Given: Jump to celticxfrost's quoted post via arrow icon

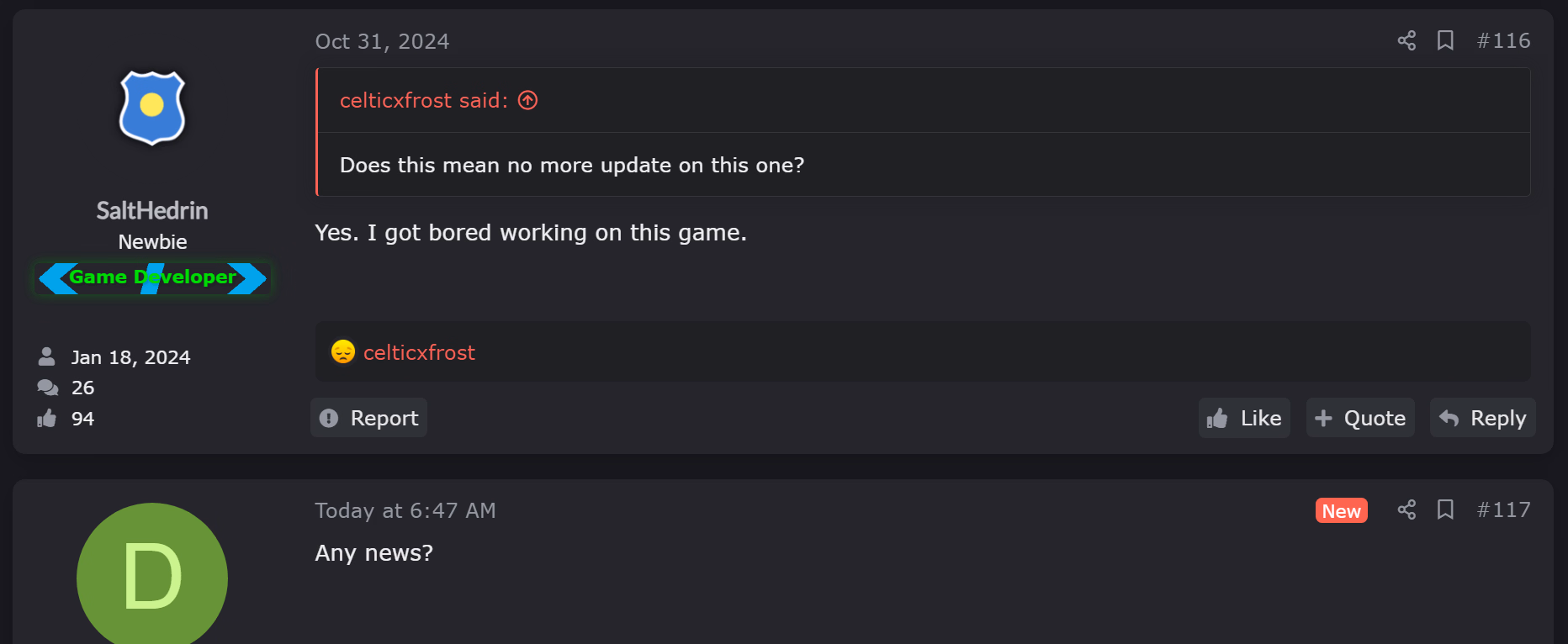Looking at the screenshot, I should coord(527,100).
